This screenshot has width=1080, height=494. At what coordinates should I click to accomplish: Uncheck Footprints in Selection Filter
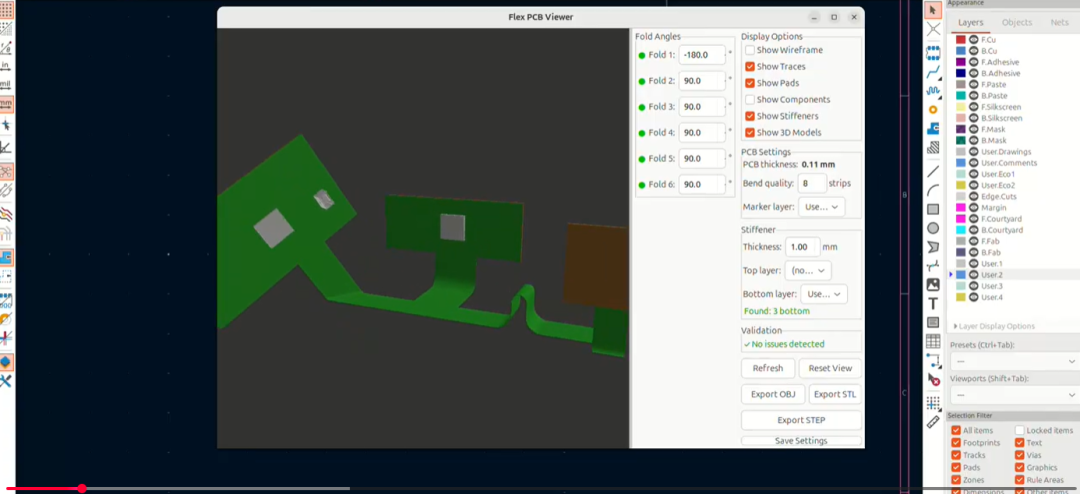pyautogui.click(x=956, y=443)
